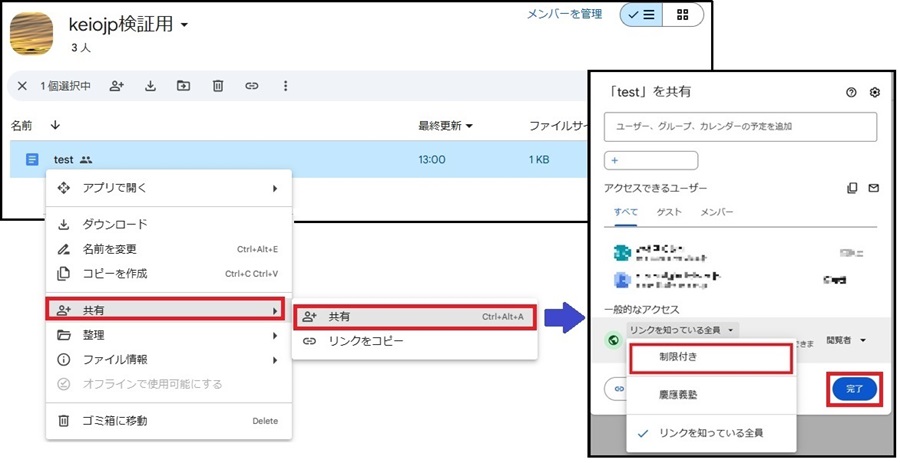Click the add users or groups input field
Image resolution: width=900 pixels, height=463 pixels.
coord(740,127)
